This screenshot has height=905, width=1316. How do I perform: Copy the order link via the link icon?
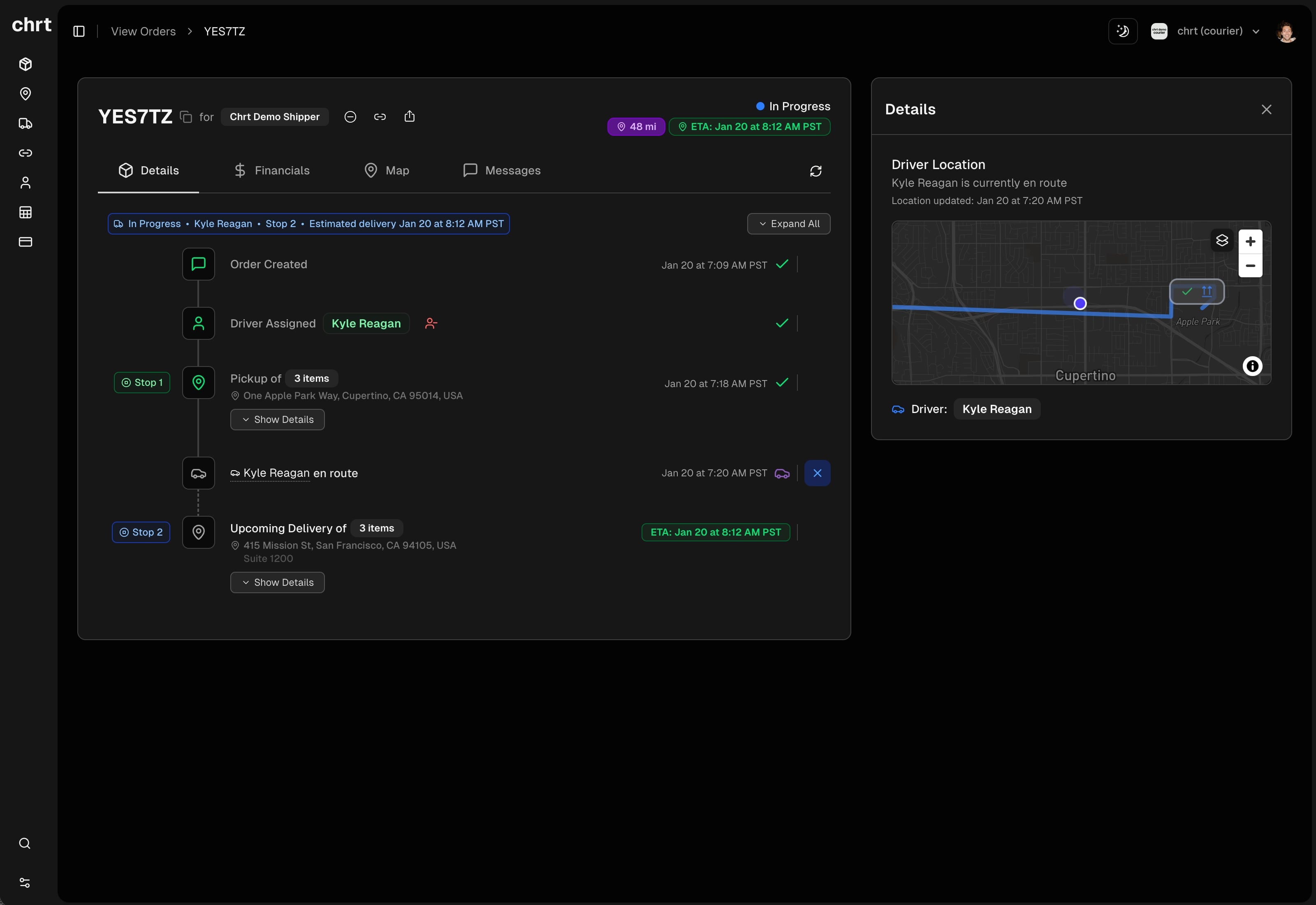[380, 116]
